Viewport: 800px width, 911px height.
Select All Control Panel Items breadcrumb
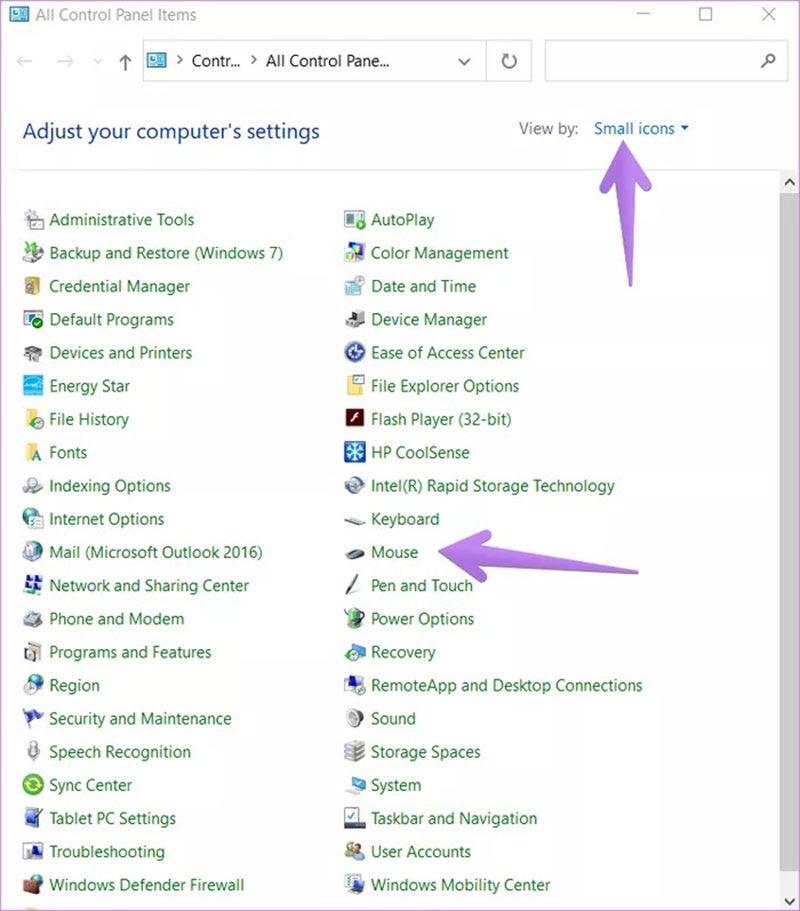pos(328,61)
